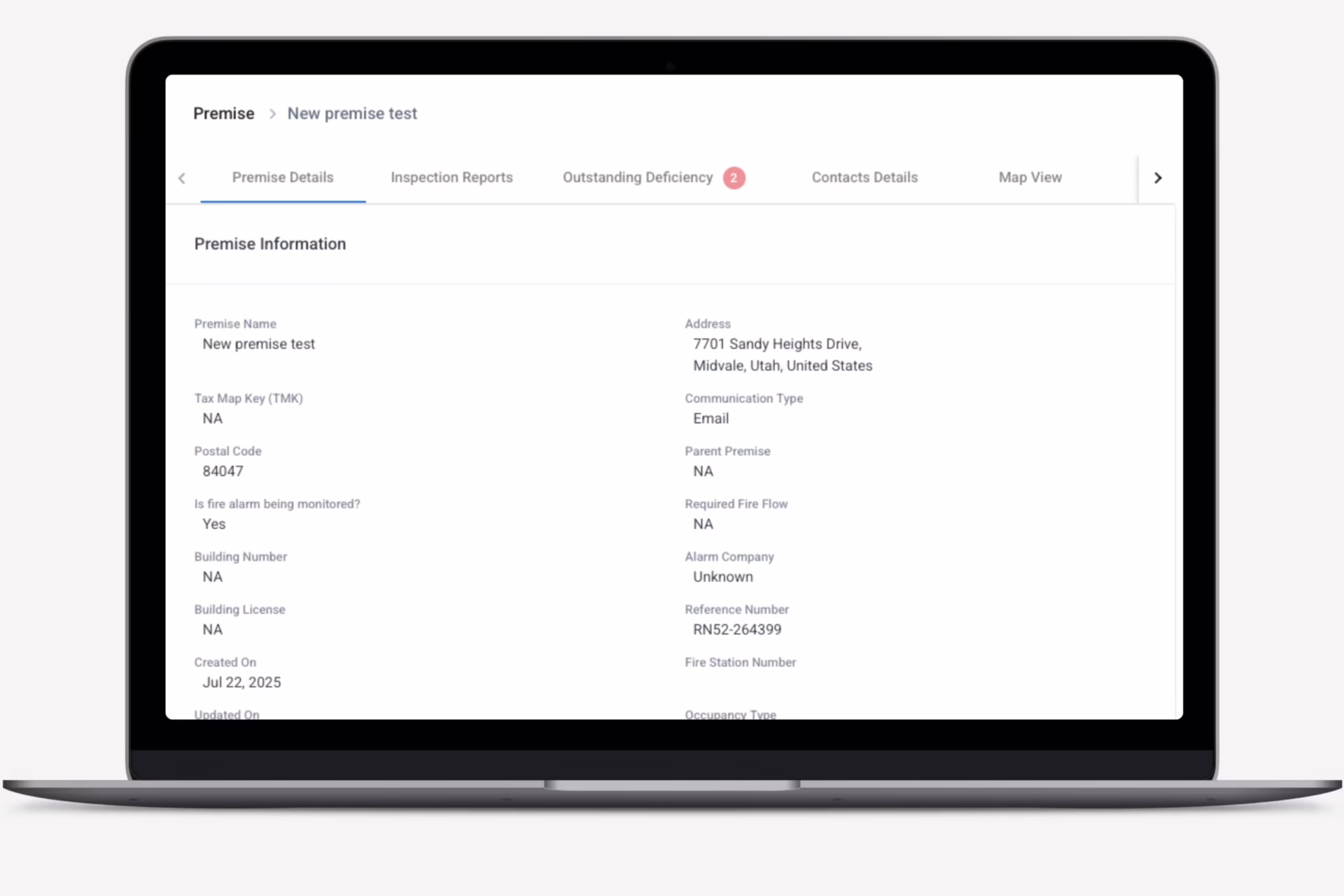Click the fire alarm monitored Yes value
The height and width of the screenshot is (896, 1344).
(213, 524)
